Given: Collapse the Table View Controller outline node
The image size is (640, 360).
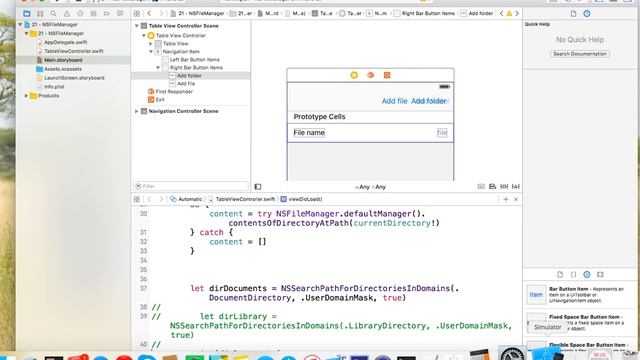Looking at the screenshot, I should pos(144,36).
